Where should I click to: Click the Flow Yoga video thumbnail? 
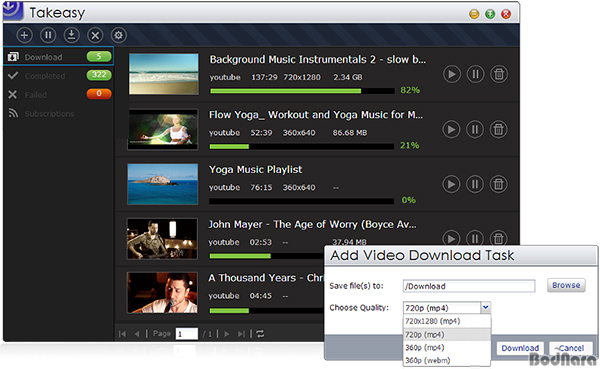pyautogui.click(x=163, y=129)
